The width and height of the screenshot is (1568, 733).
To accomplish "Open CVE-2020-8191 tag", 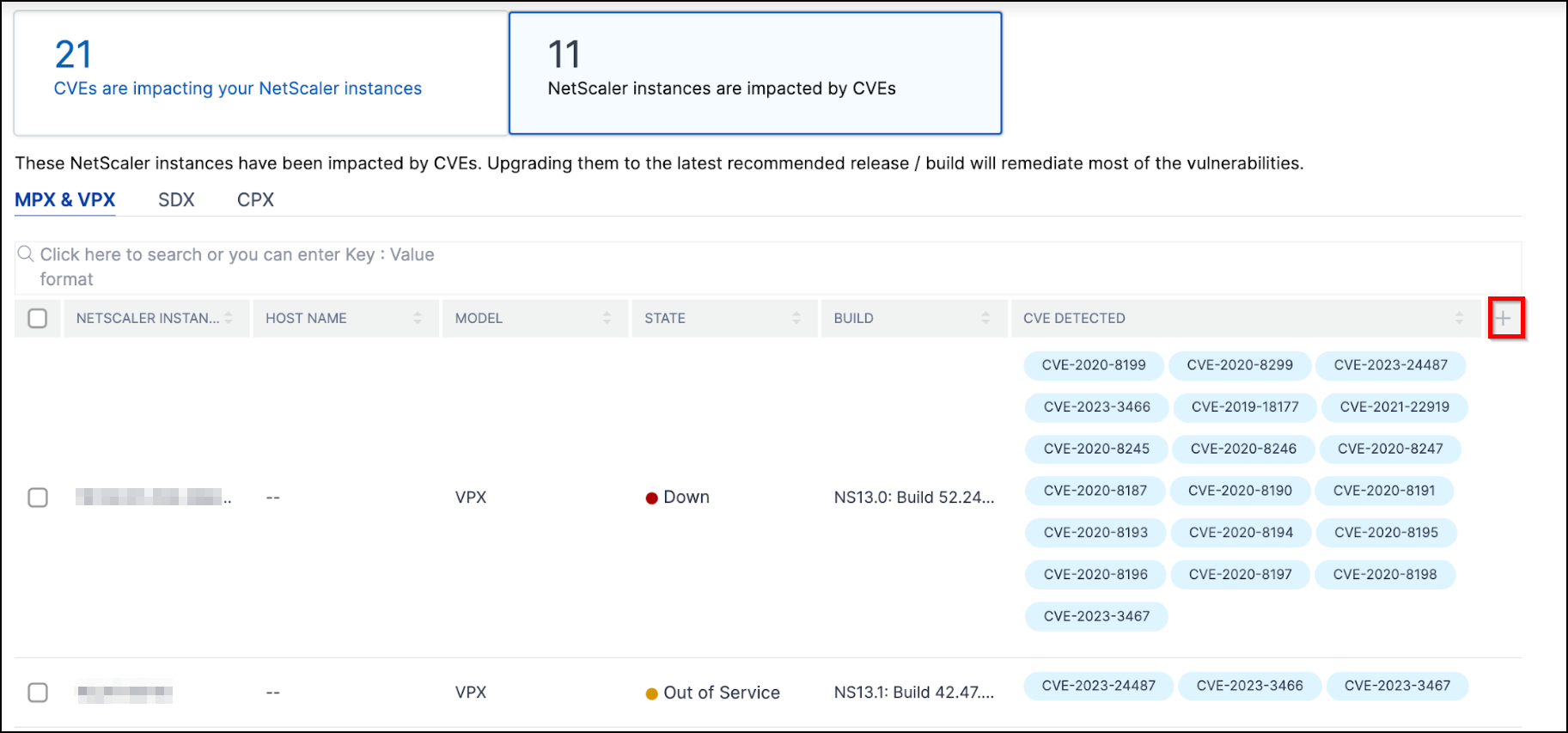I will click(1384, 491).
